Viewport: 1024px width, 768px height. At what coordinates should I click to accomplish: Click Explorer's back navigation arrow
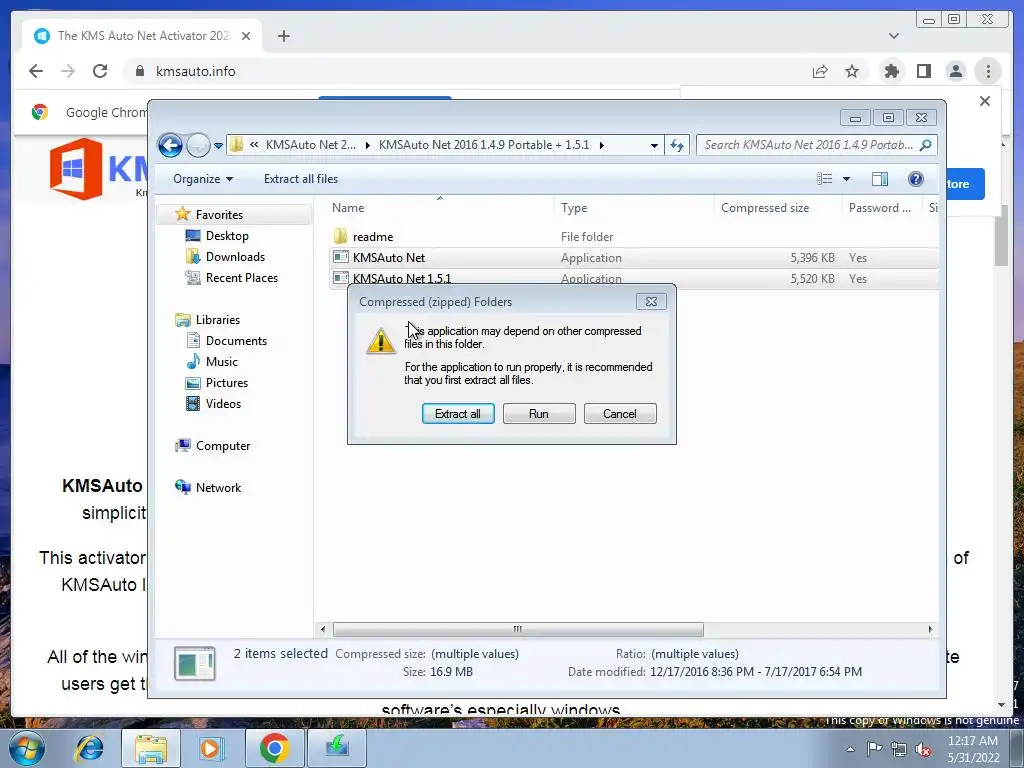click(x=170, y=145)
